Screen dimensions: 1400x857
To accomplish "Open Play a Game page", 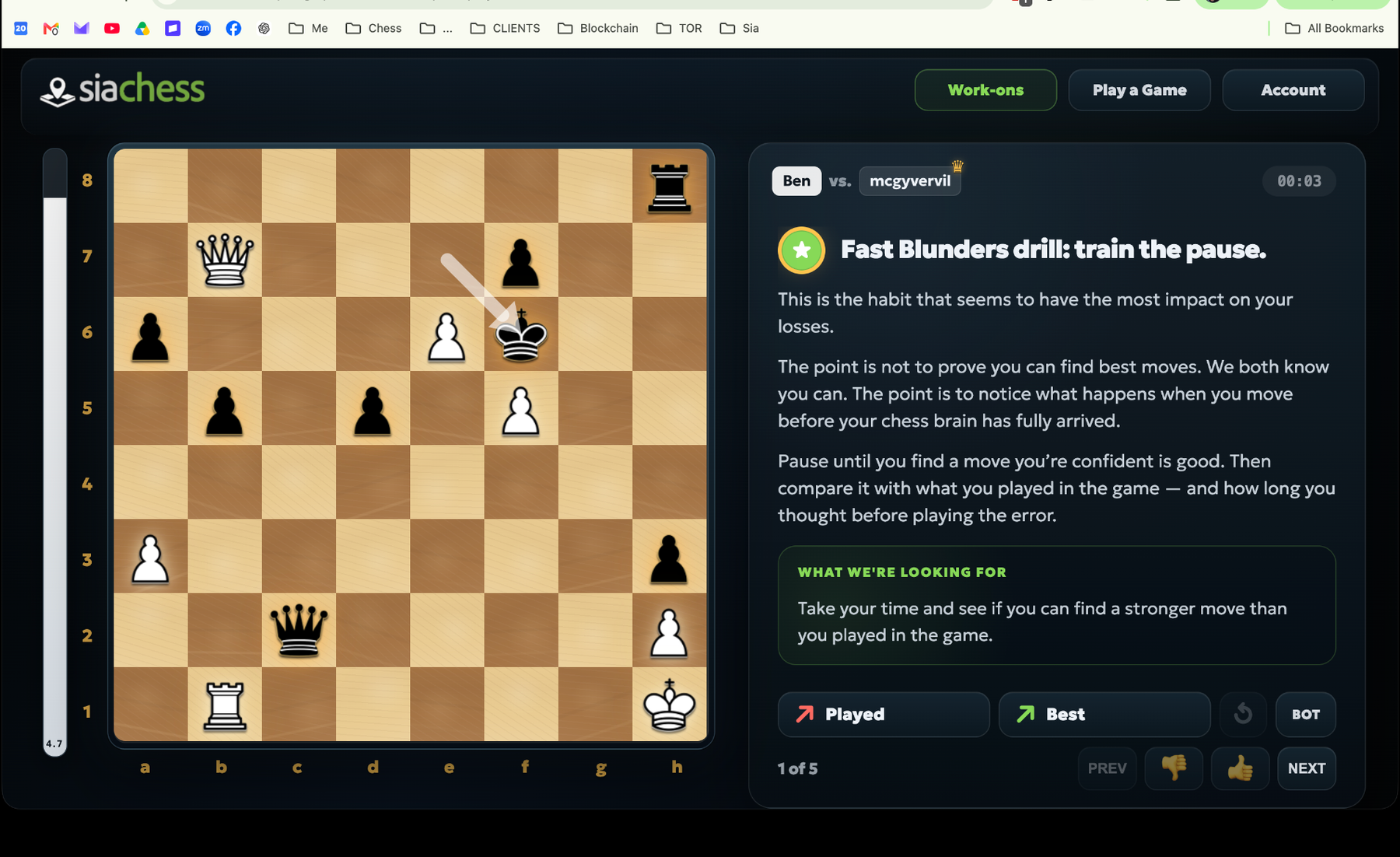I will click(x=1139, y=90).
